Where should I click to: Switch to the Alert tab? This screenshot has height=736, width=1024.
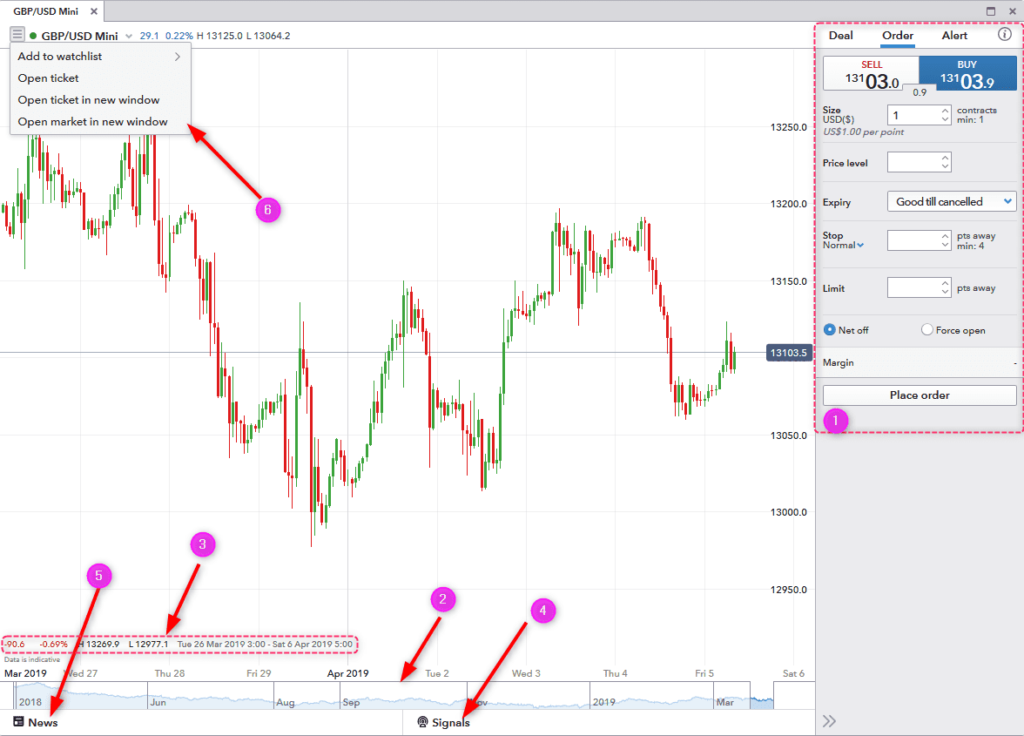(954, 36)
